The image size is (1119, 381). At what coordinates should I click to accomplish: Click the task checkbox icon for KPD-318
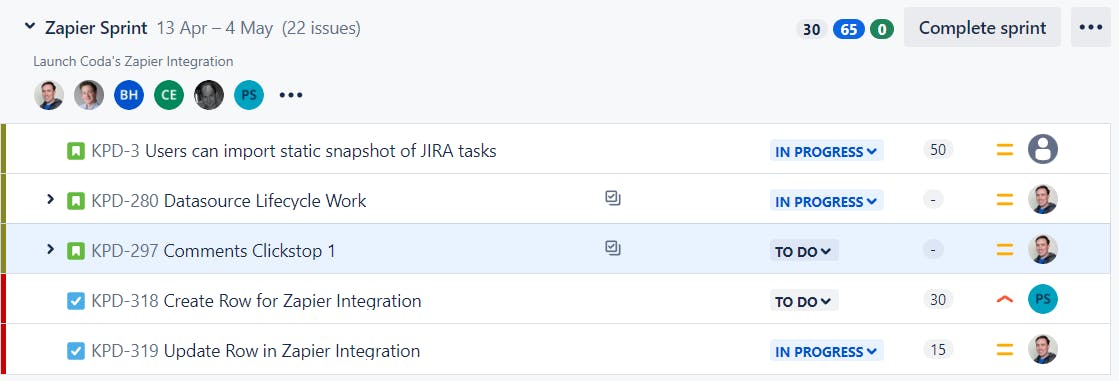click(x=76, y=301)
